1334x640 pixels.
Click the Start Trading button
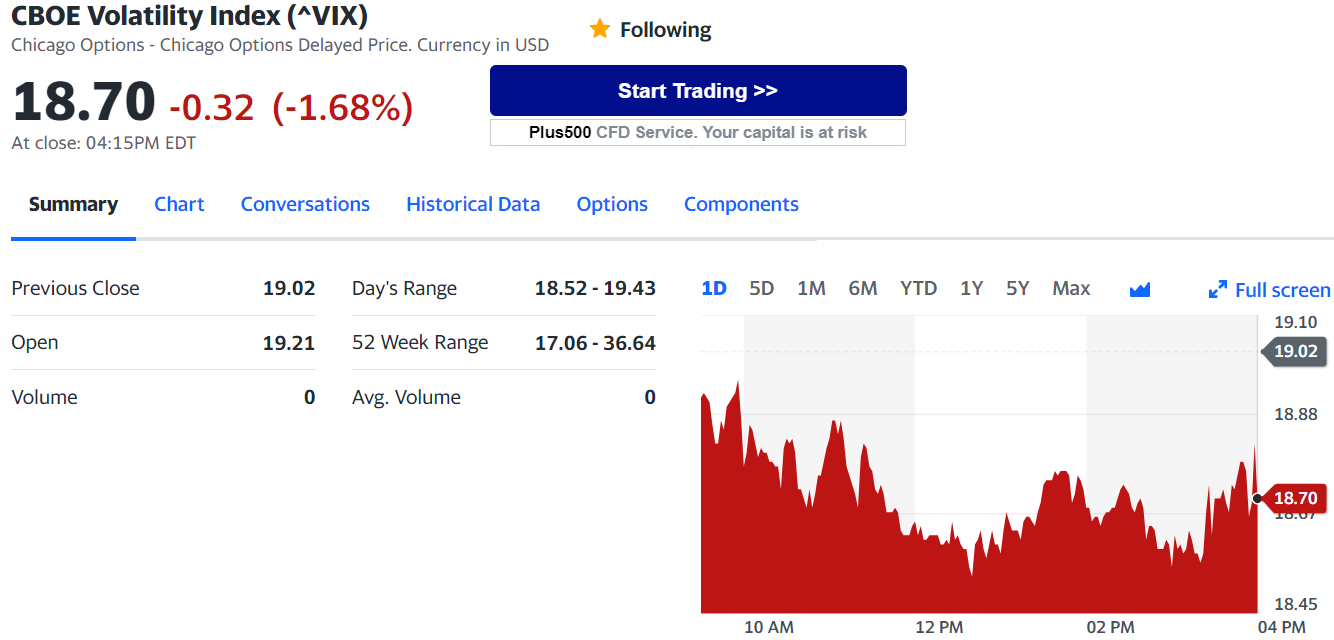pyautogui.click(x=698, y=91)
